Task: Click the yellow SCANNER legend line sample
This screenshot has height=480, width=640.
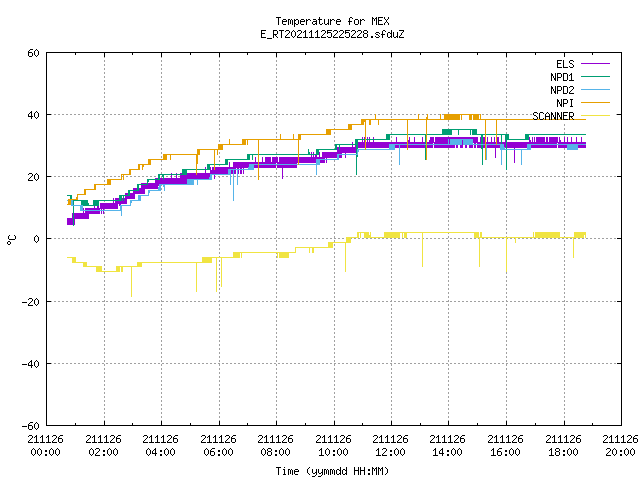Action: pos(595,116)
